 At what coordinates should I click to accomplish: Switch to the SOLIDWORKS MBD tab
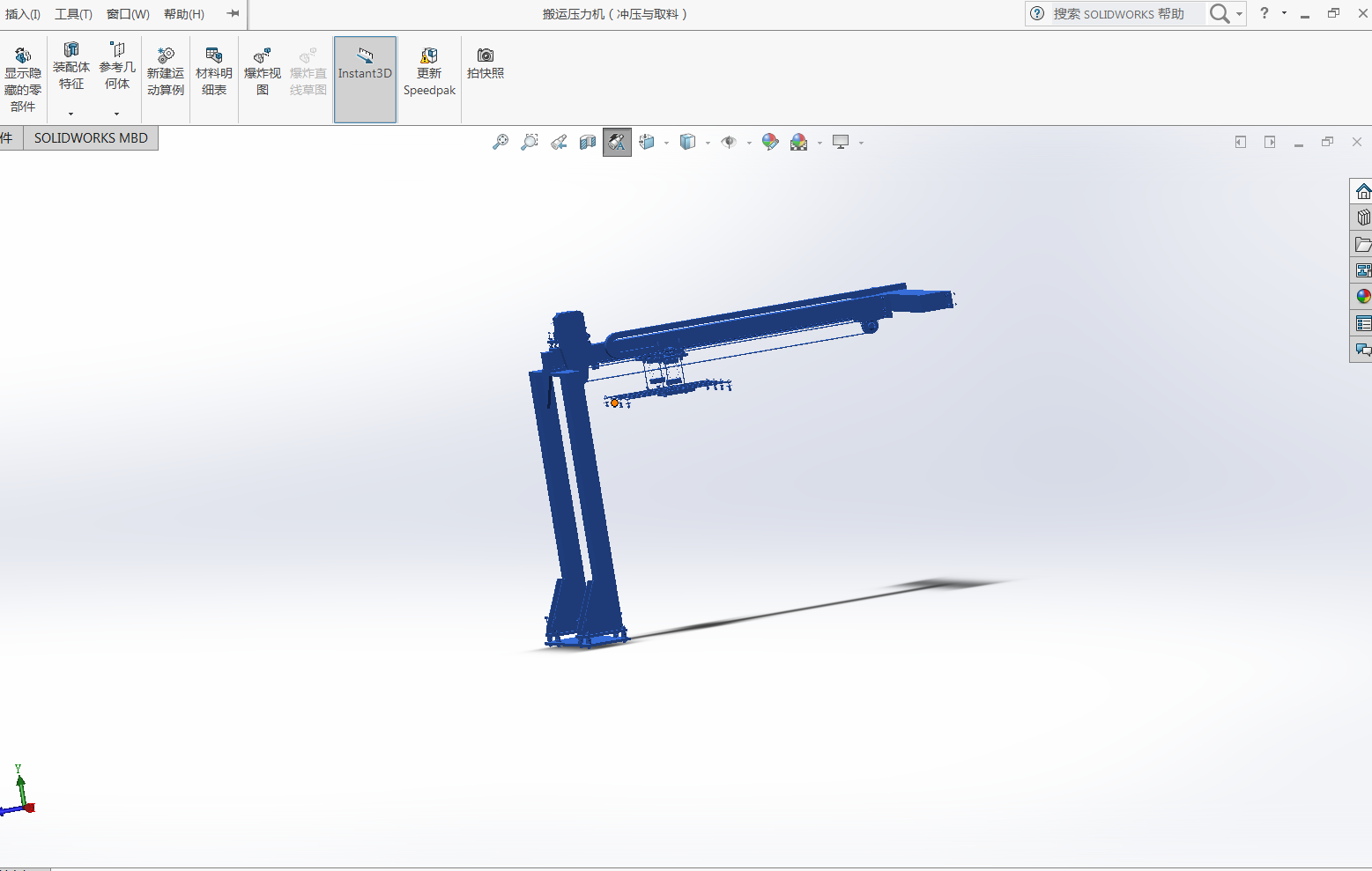91,138
